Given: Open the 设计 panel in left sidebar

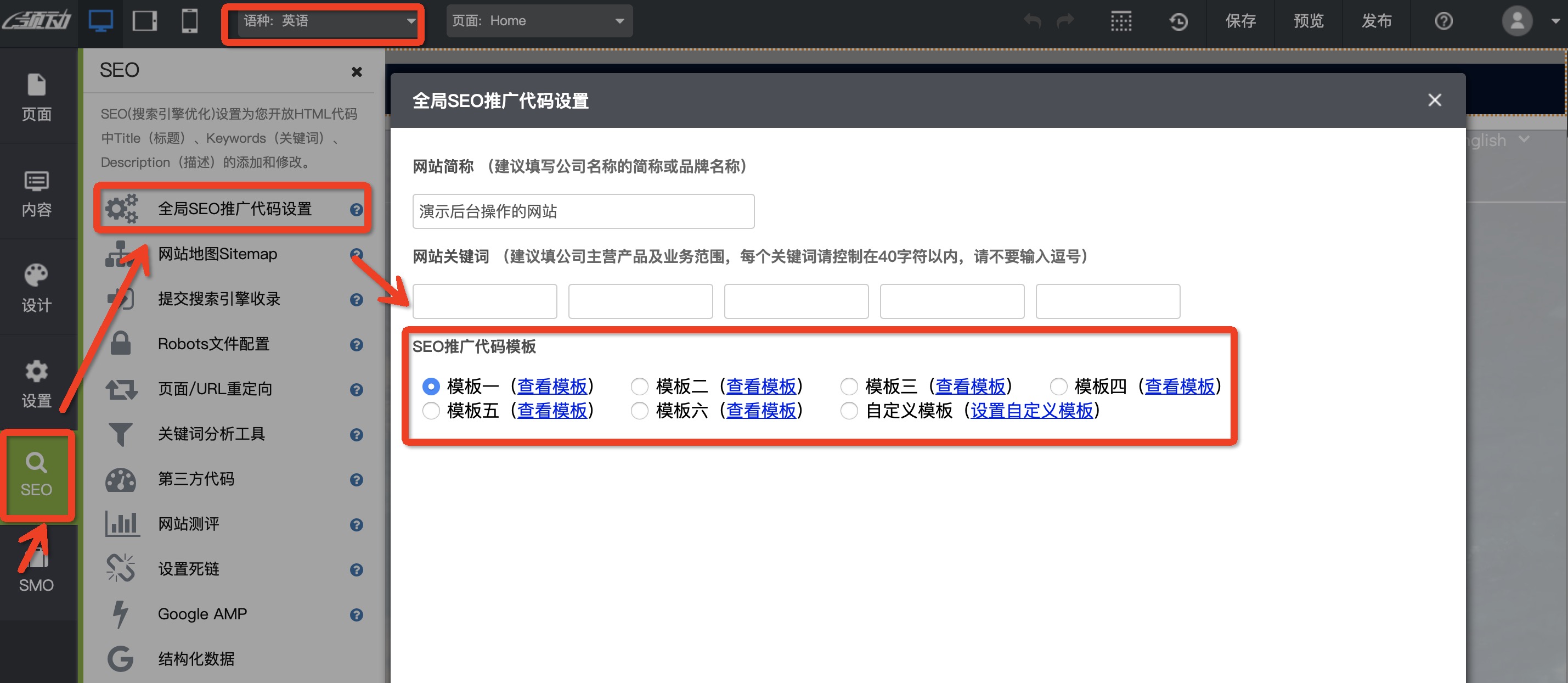Looking at the screenshot, I should click(37, 288).
